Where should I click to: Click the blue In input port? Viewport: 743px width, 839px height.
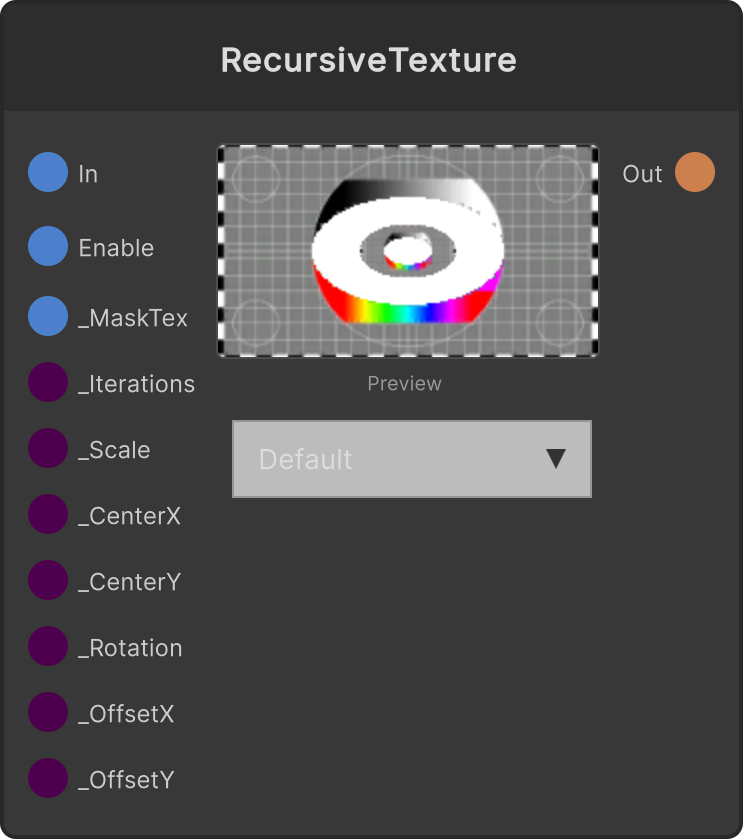pos(48,172)
